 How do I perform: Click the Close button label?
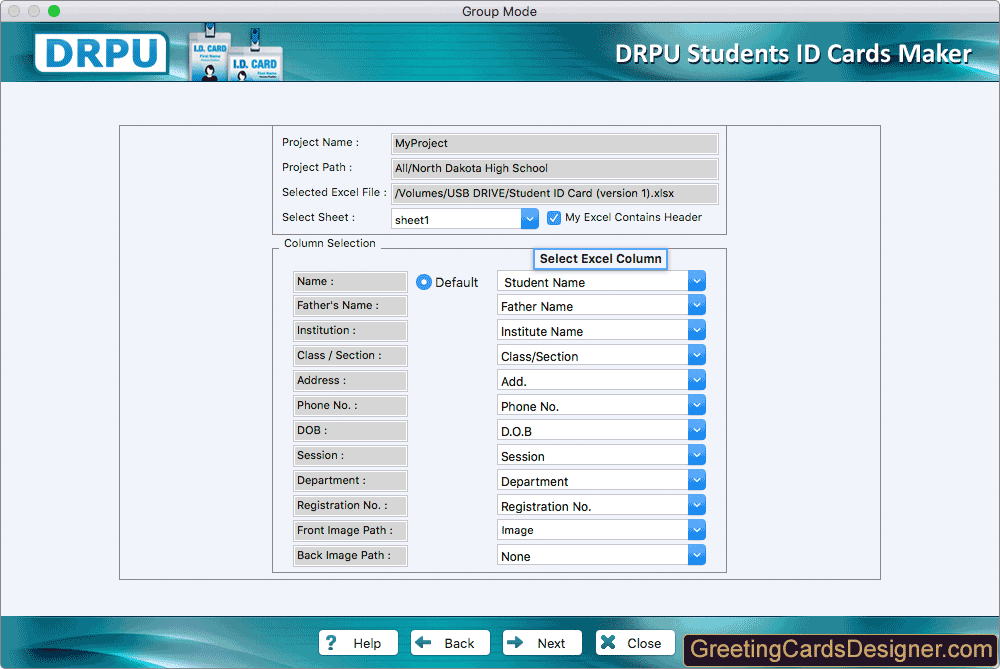[x=644, y=643]
